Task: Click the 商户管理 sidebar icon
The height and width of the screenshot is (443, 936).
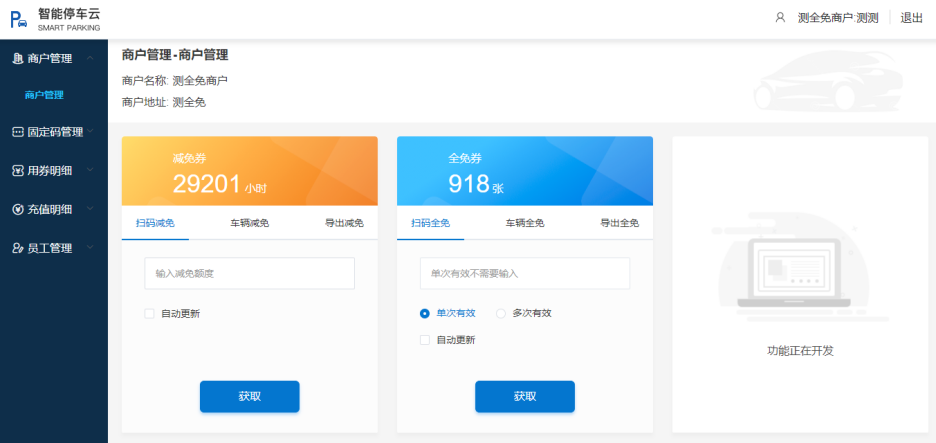Action: [17, 58]
